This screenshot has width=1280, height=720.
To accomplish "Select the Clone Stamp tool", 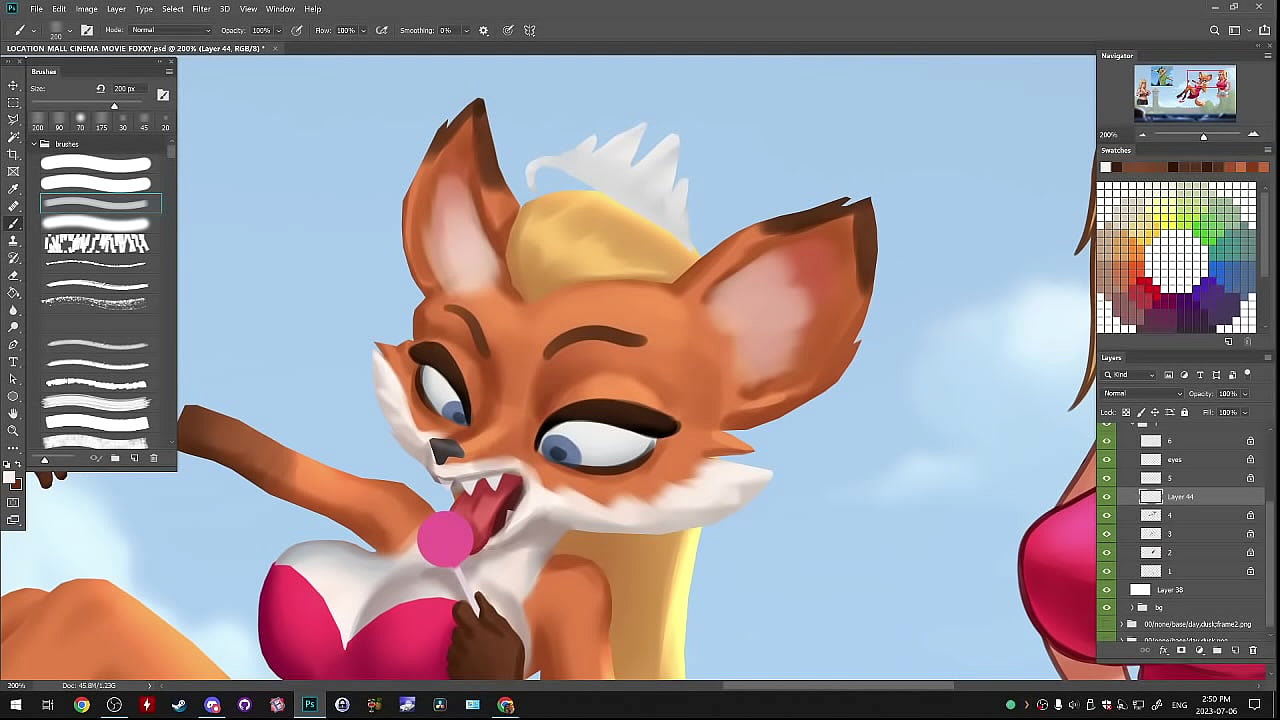I will [x=13, y=241].
